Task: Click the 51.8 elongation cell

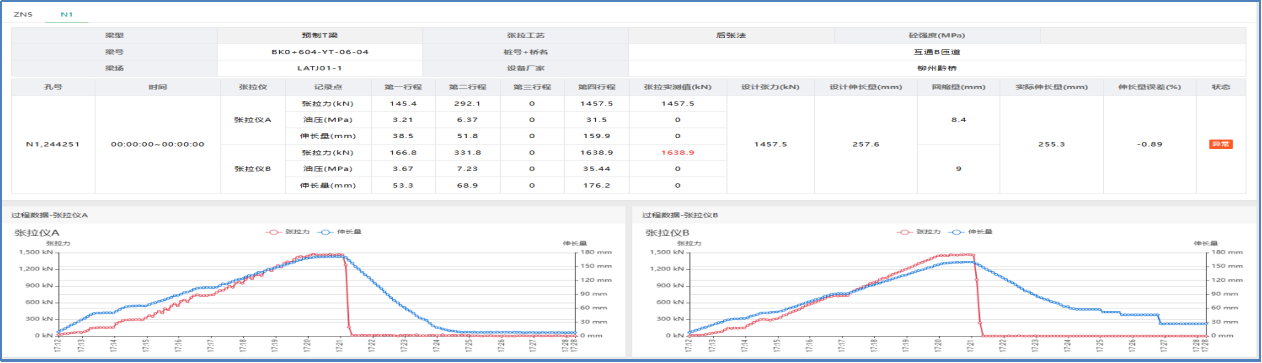Action: [x=468, y=136]
